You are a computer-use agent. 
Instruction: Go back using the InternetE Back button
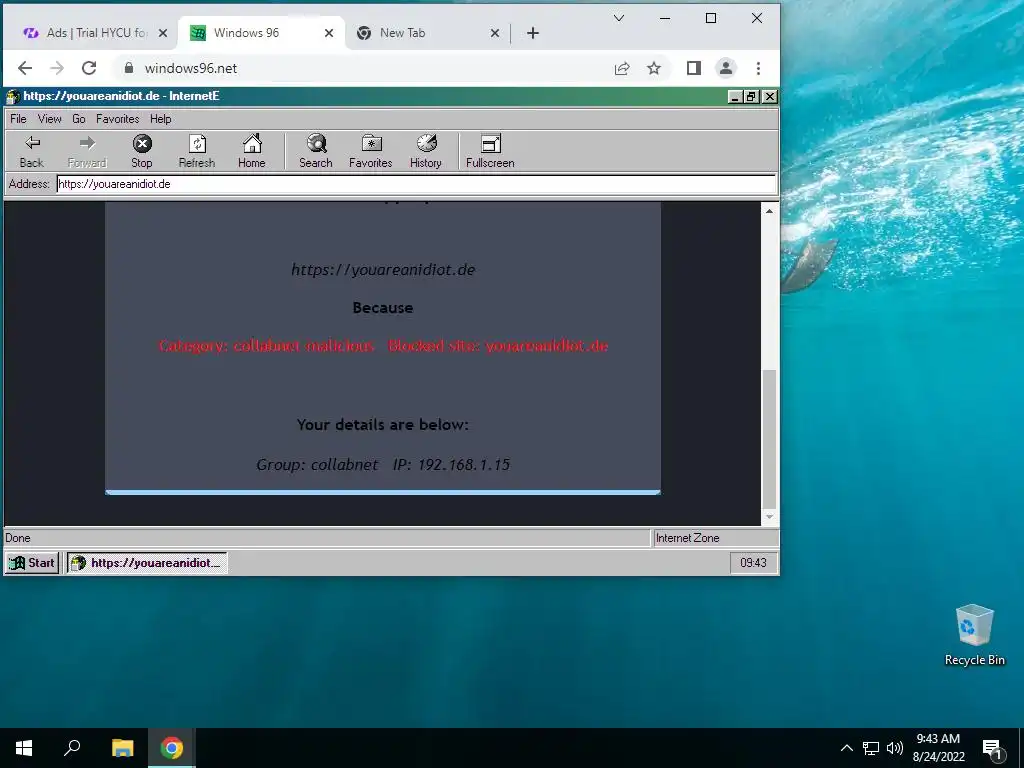pos(31,152)
